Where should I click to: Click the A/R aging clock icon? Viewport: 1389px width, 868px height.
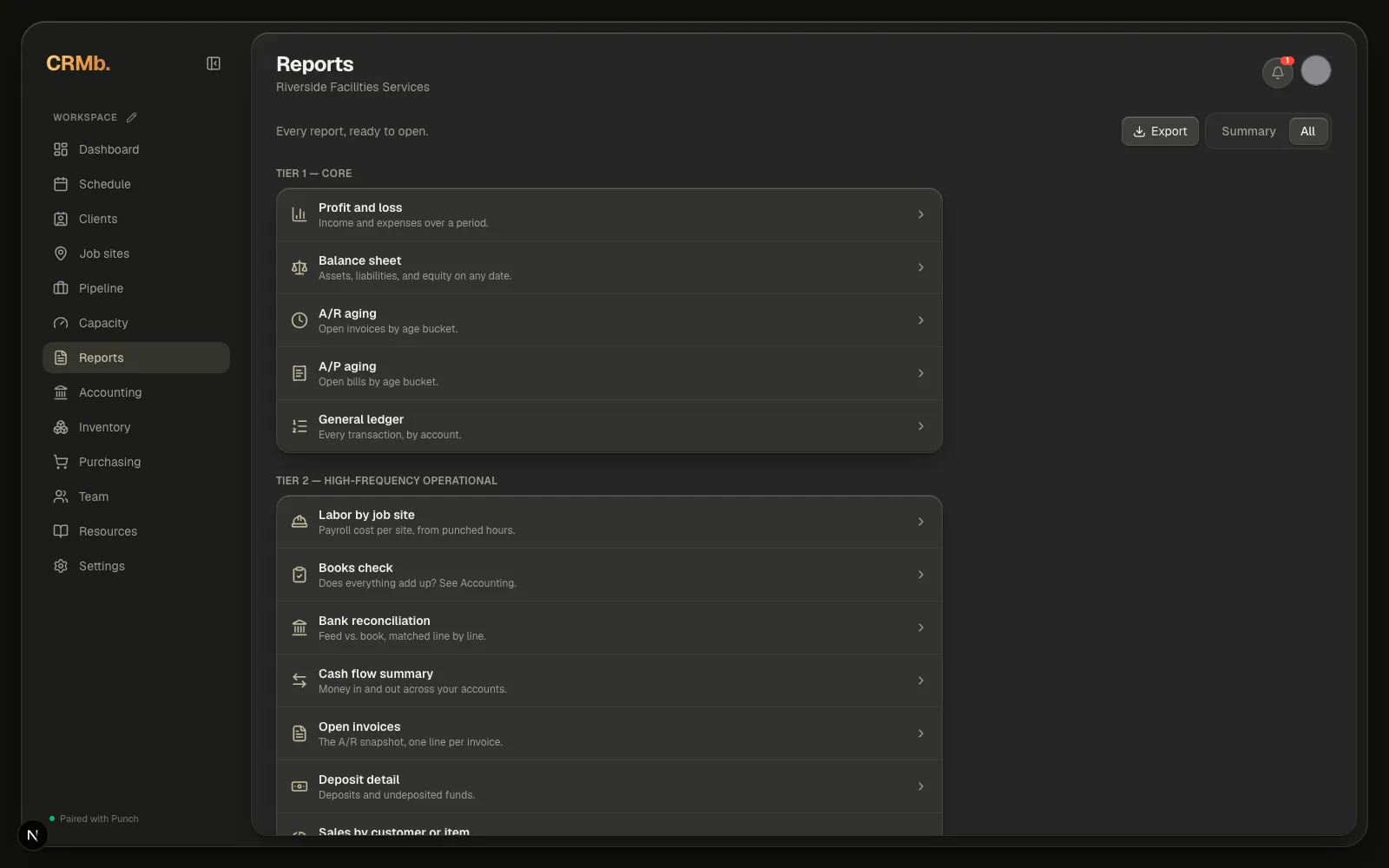pos(300,320)
